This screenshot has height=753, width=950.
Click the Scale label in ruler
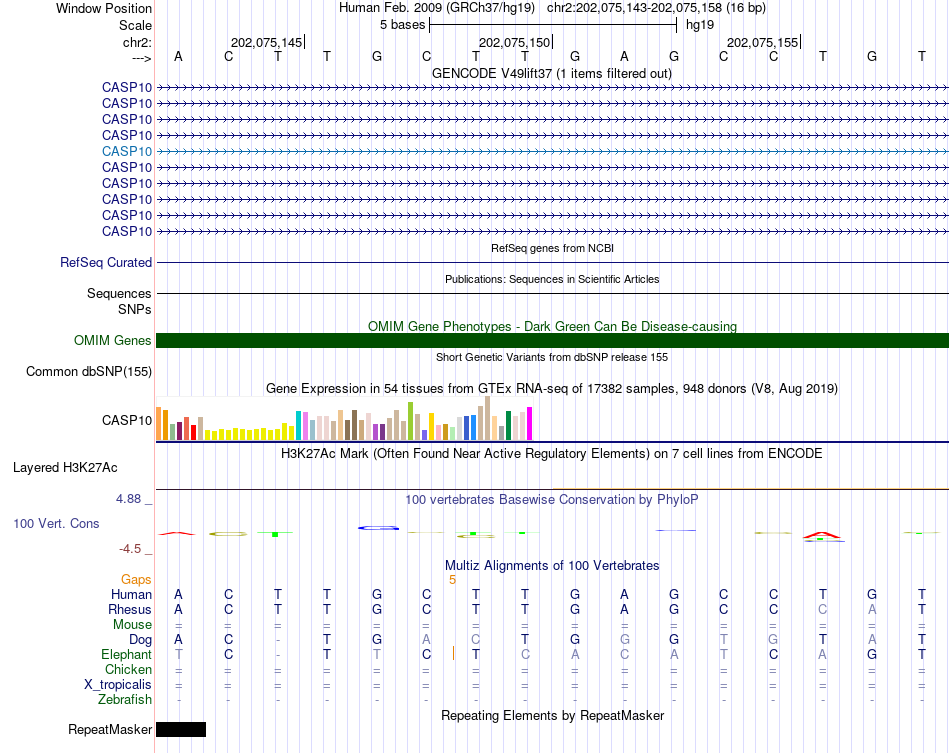click(135, 25)
